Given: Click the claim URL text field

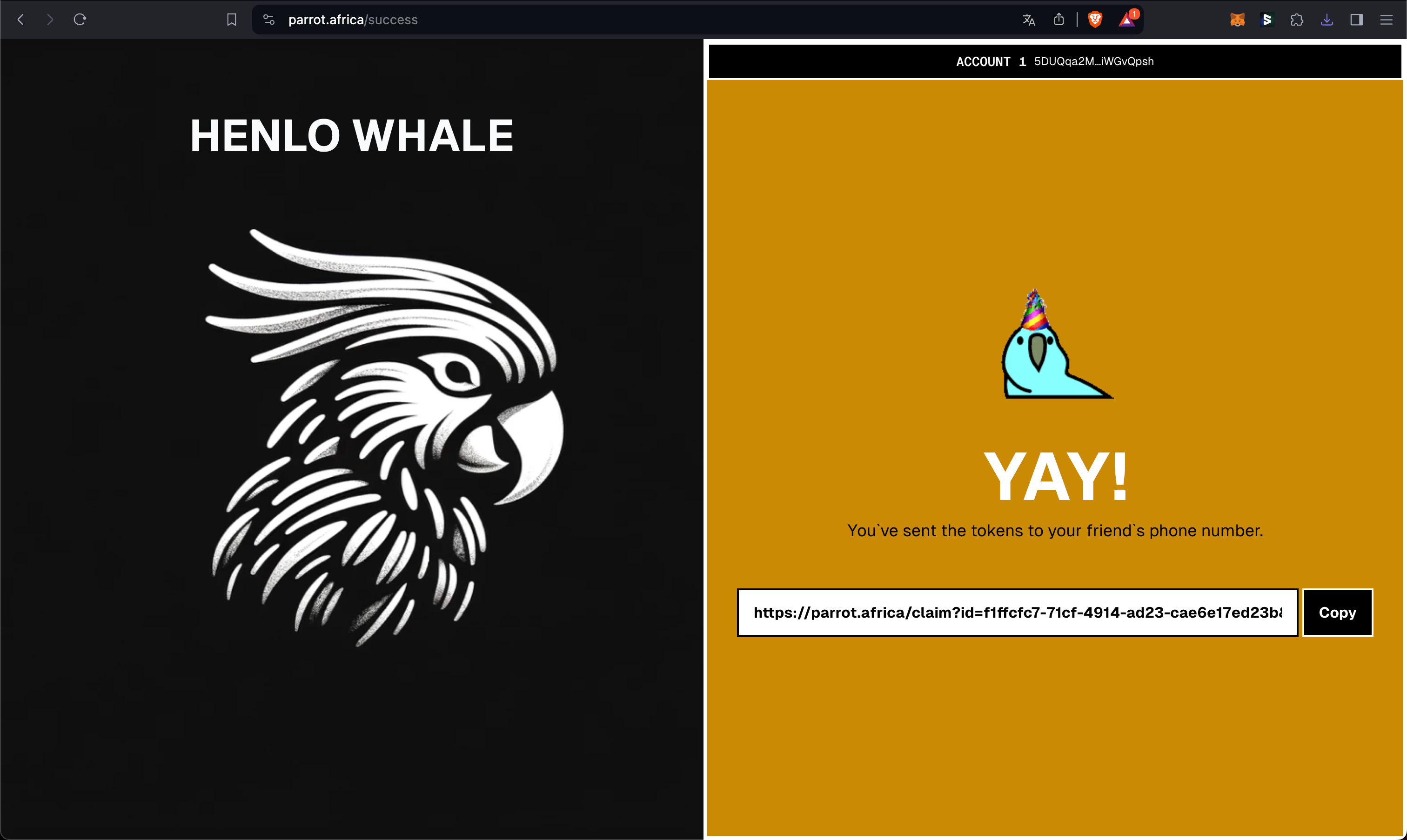Looking at the screenshot, I should (x=1017, y=613).
